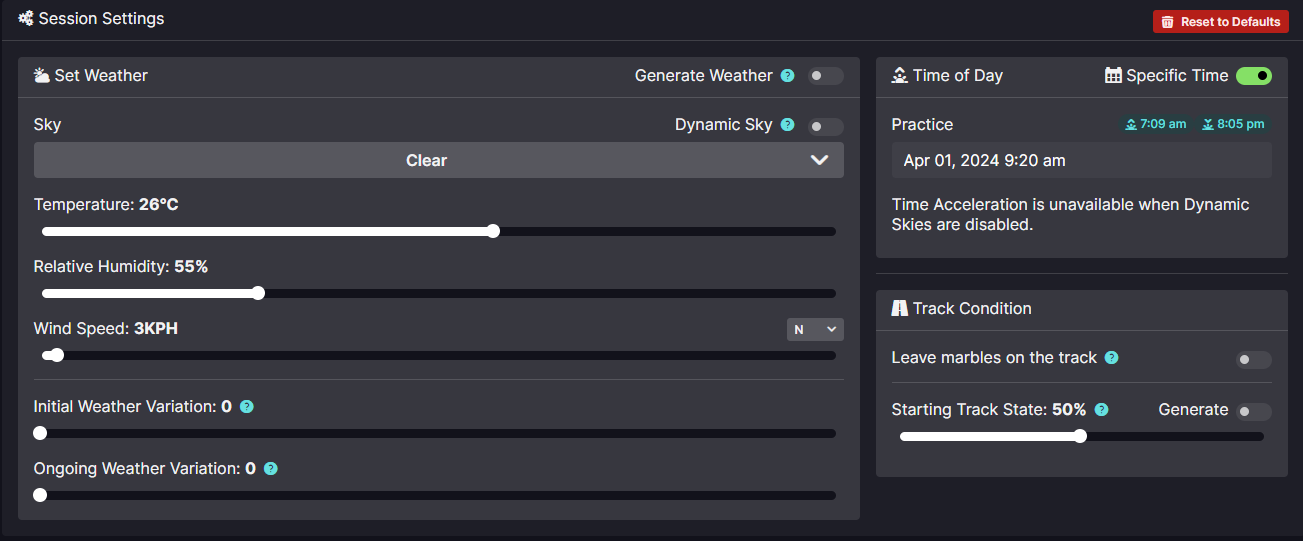Image resolution: width=1303 pixels, height=541 pixels.
Task: Click the marbles on track help icon
Action: pos(1111,357)
